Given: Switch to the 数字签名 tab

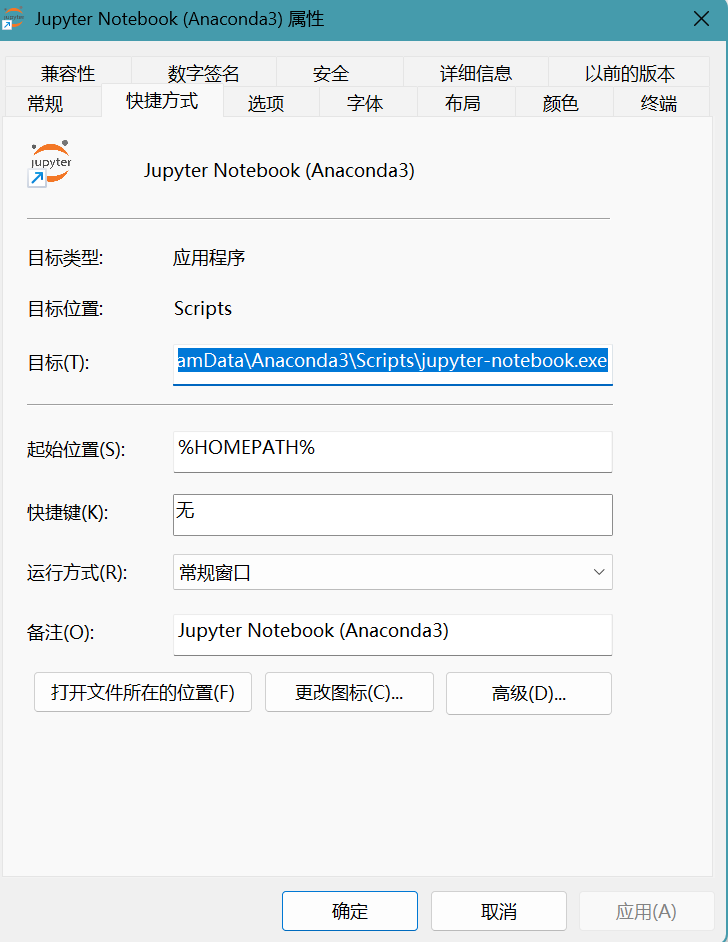Looking at the screenshot, I should (204, 73).
